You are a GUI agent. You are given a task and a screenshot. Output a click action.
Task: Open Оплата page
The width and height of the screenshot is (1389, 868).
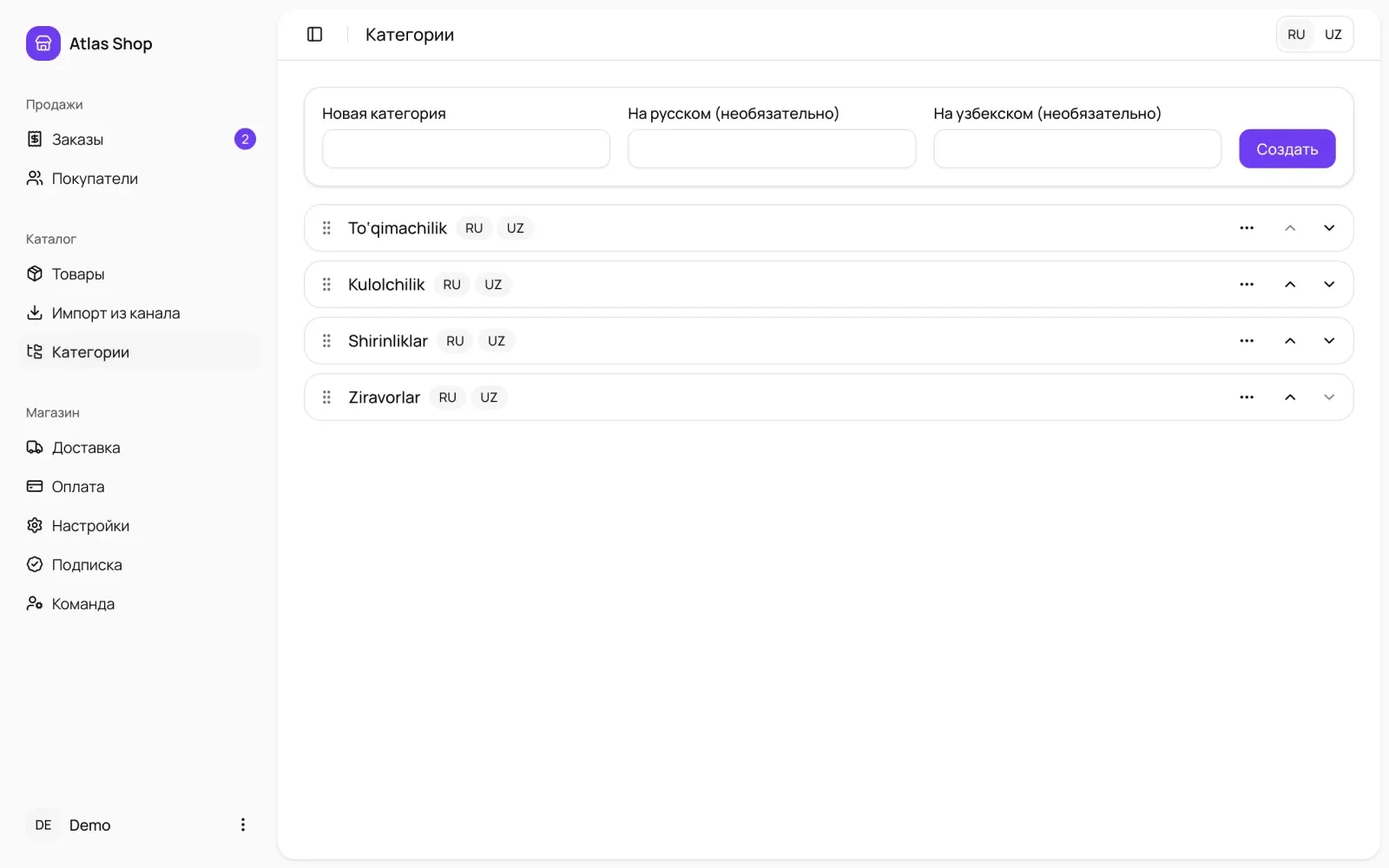click(139, 486)
